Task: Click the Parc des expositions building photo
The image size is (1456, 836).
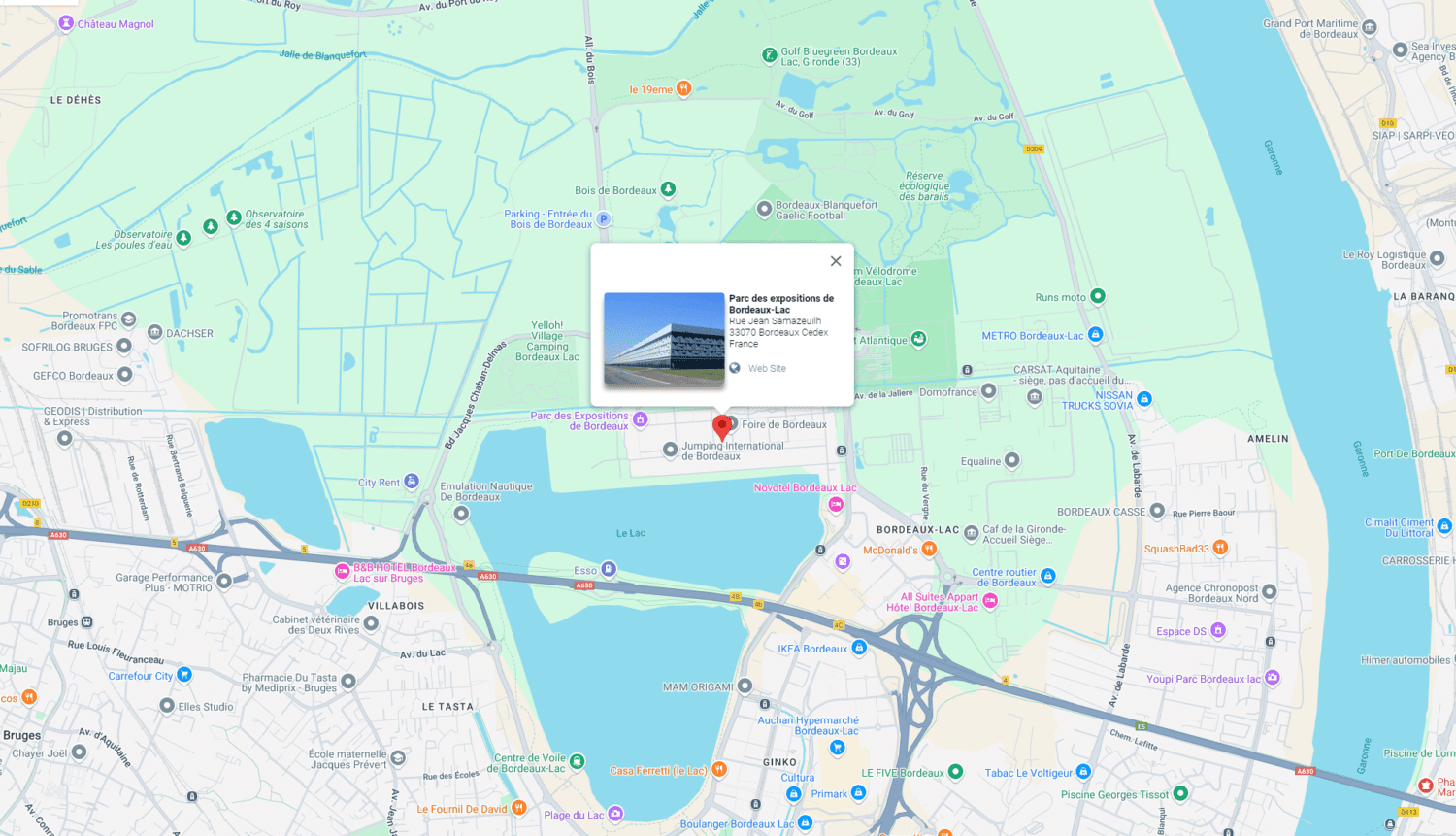Action: pyautogui.click(x=664, y=340)
